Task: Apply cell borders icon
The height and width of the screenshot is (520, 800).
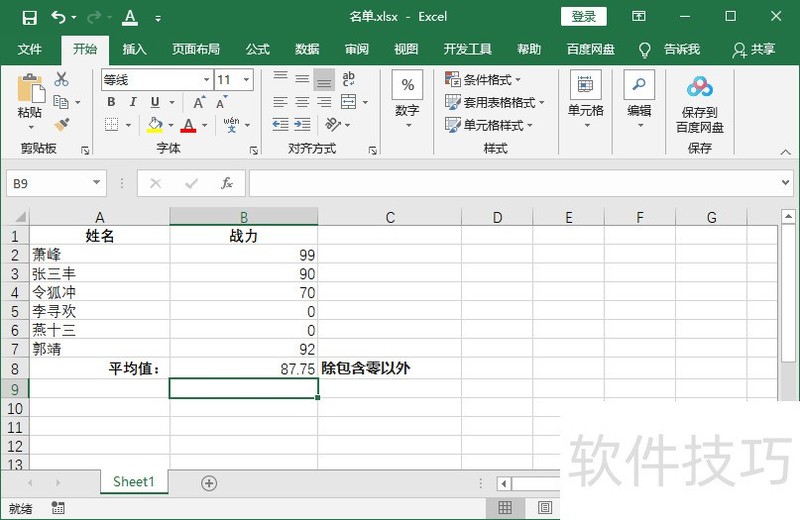Action: 111,125
